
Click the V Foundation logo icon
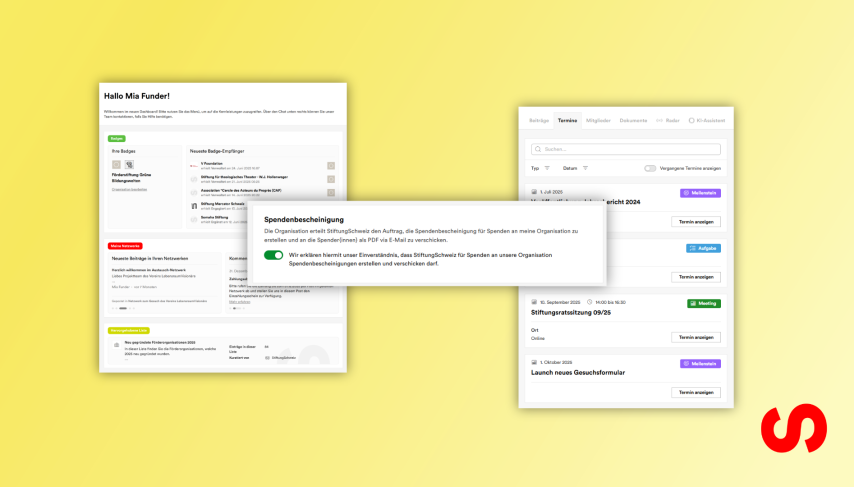[x=194, y=165]
